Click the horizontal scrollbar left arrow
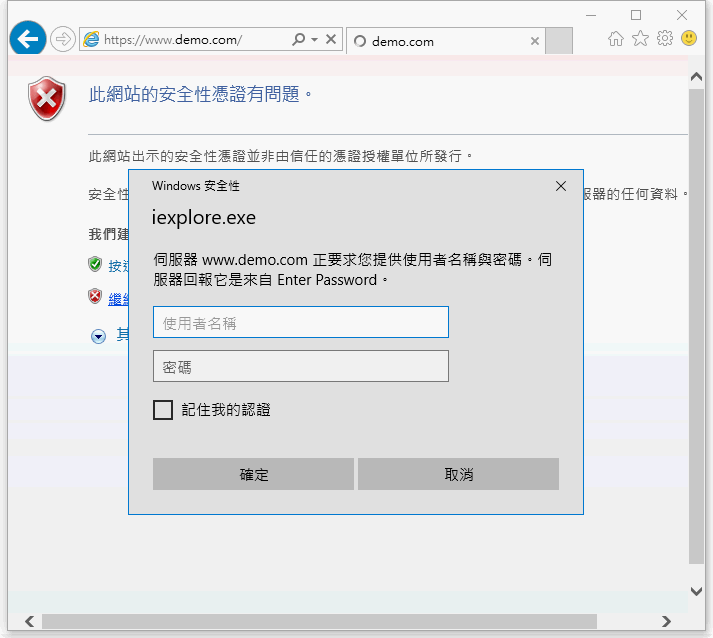Screen dimensions: 713x638 [30, 621]
